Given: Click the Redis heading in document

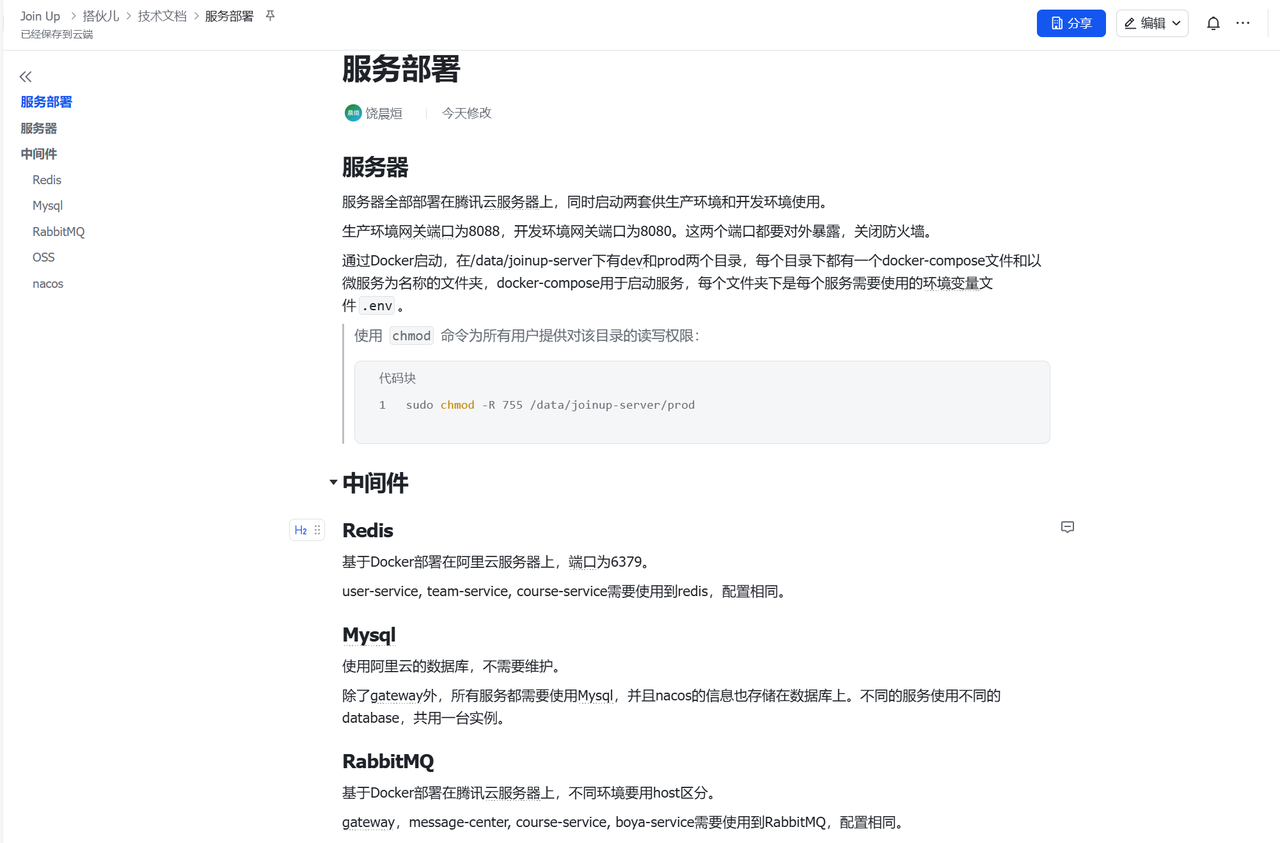Looking at the screenshot, I should point(368,530).
